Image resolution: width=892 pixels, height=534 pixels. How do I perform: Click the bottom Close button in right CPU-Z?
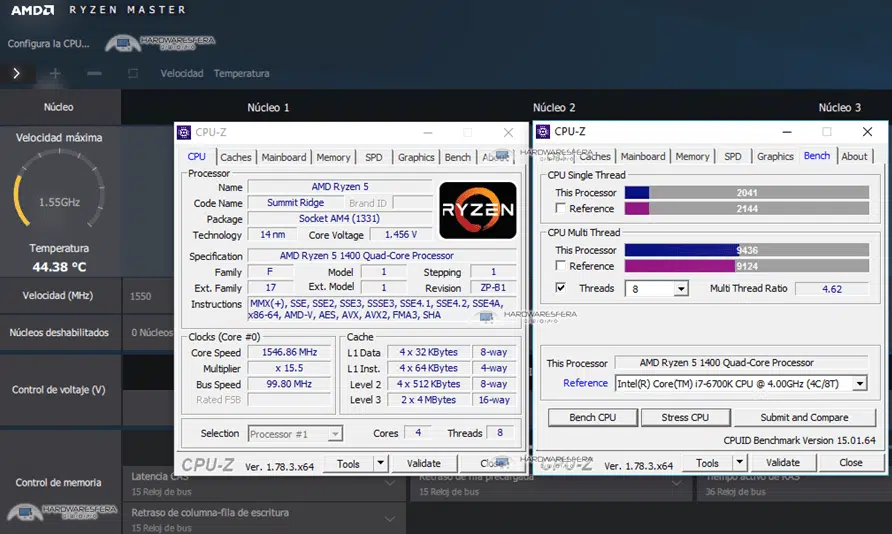tap(851, 462)
